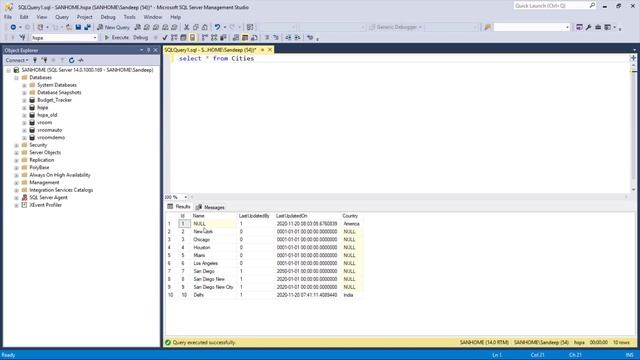Switch output to Results to File
This screenshot has width=640, height=360.
[x=254, y=38]
